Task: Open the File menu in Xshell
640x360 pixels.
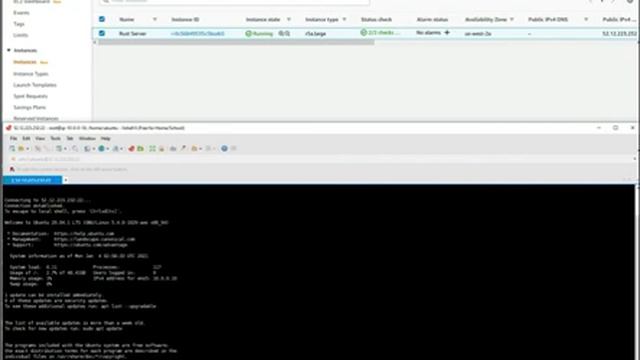Action: (x=13, y=138)
